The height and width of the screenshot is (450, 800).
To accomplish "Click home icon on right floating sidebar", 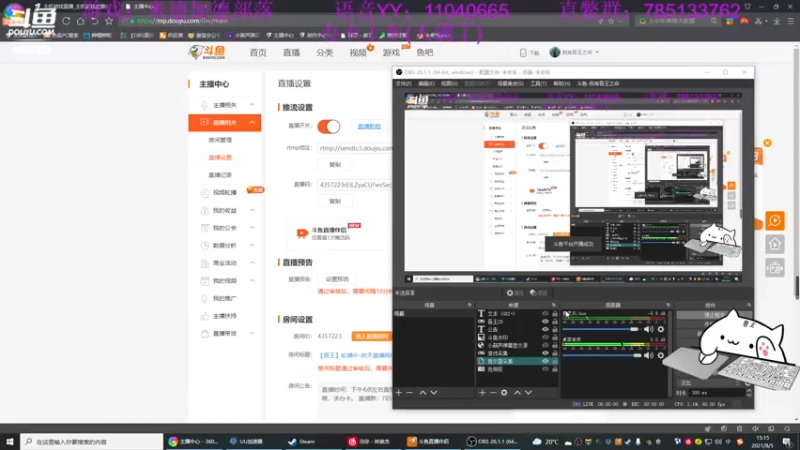I will click(x=774, y=244).
